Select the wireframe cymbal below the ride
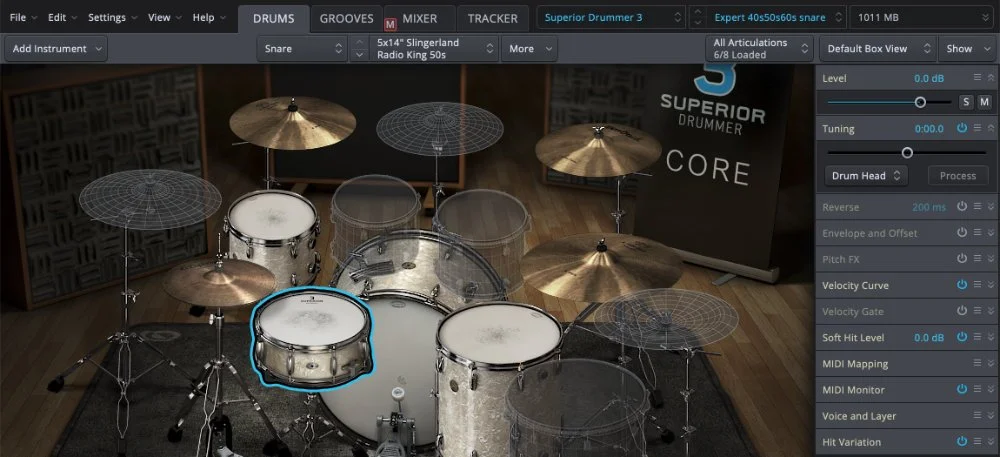The width and height of the screenshot is (1000, 457). (x=666, y=317)
